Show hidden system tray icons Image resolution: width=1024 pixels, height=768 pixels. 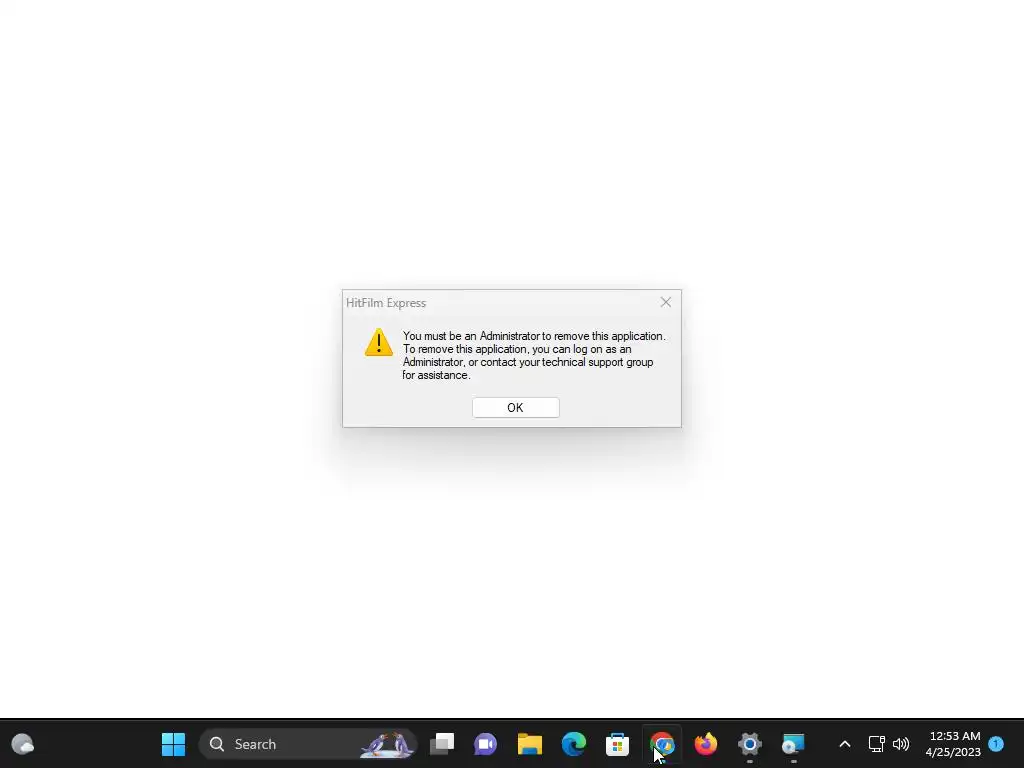844,744
